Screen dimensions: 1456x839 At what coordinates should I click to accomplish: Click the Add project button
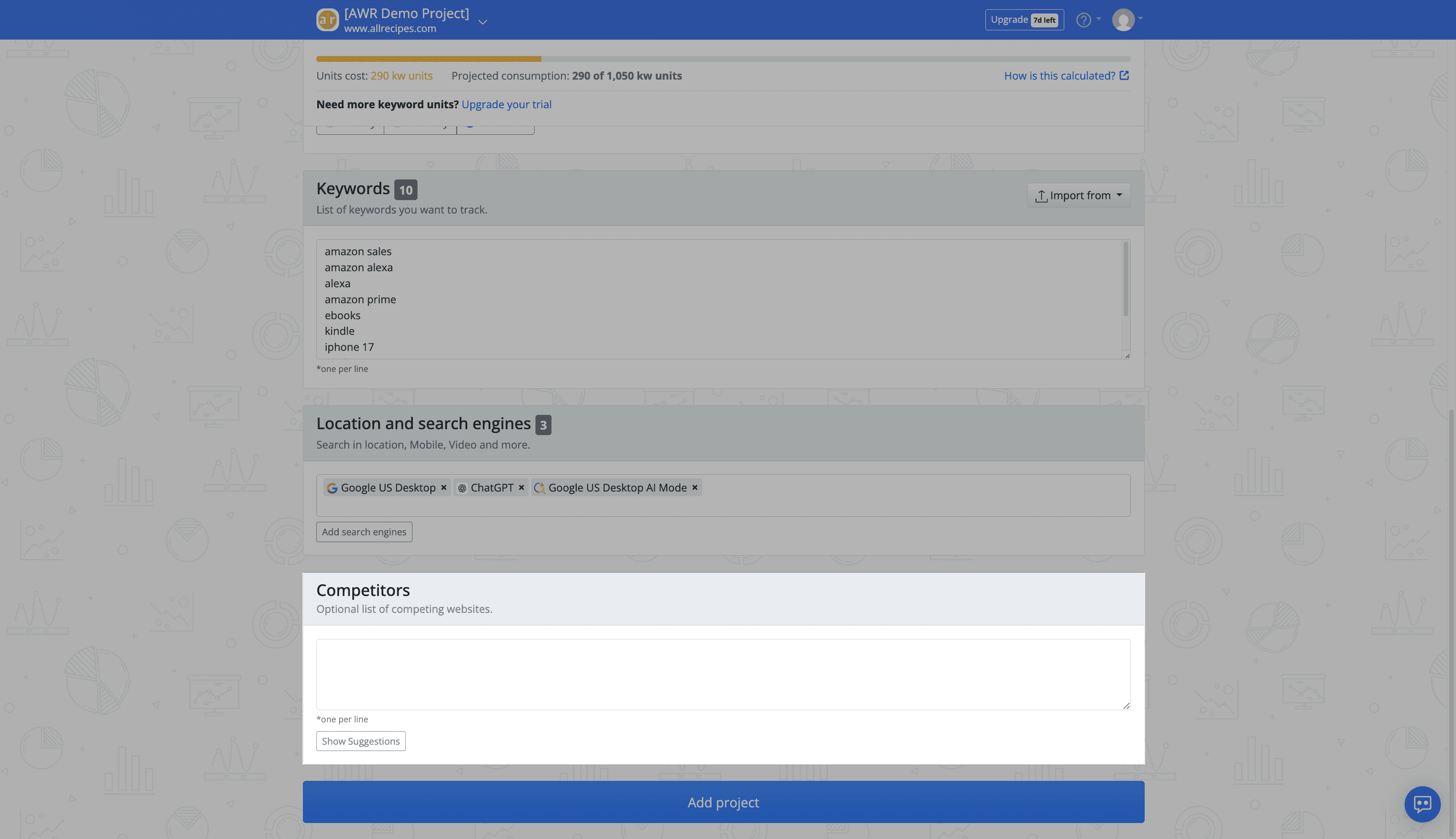[x=723, y=802]
